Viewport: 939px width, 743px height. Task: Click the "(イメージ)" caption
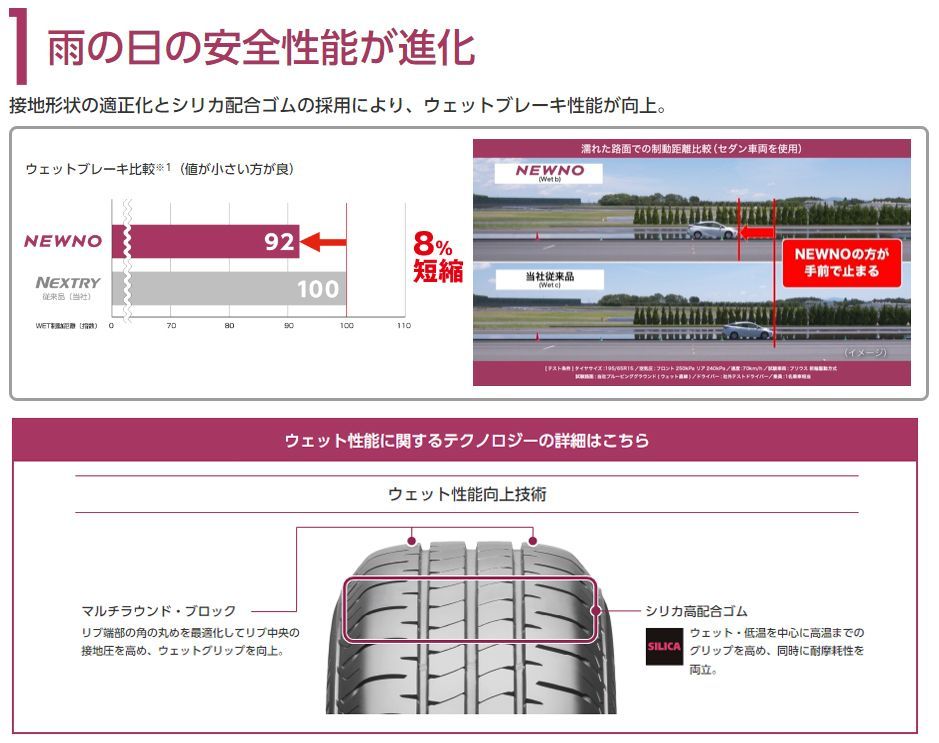865,352
